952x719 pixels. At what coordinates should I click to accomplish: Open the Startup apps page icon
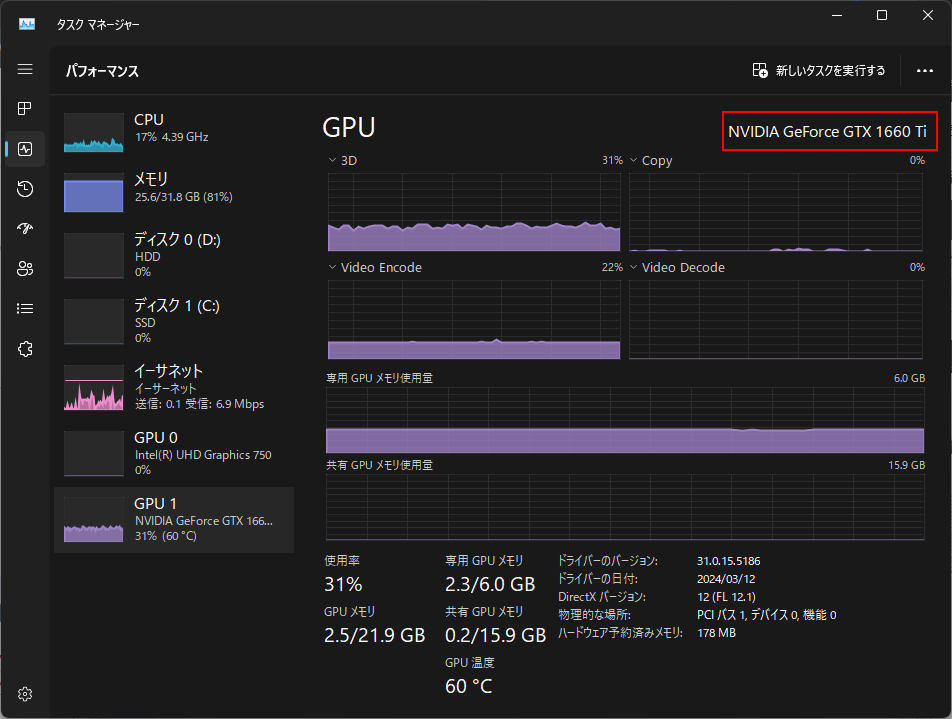[x=25, y=228]
